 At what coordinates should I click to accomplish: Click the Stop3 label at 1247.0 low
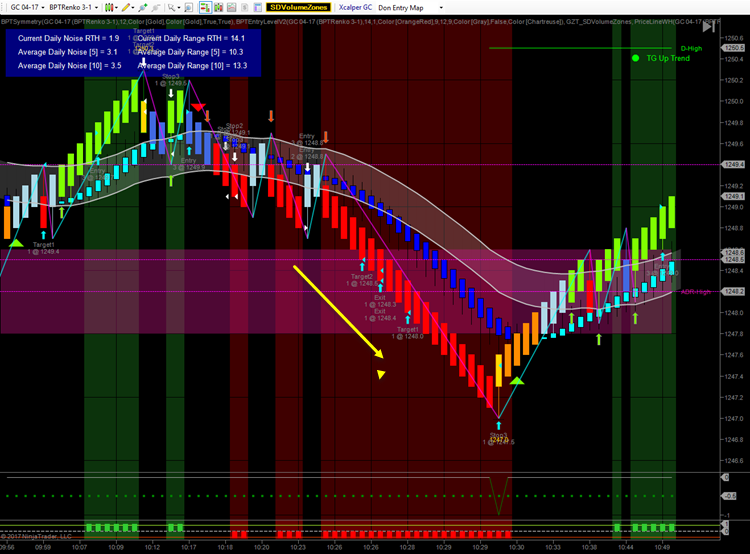point(498,439)
